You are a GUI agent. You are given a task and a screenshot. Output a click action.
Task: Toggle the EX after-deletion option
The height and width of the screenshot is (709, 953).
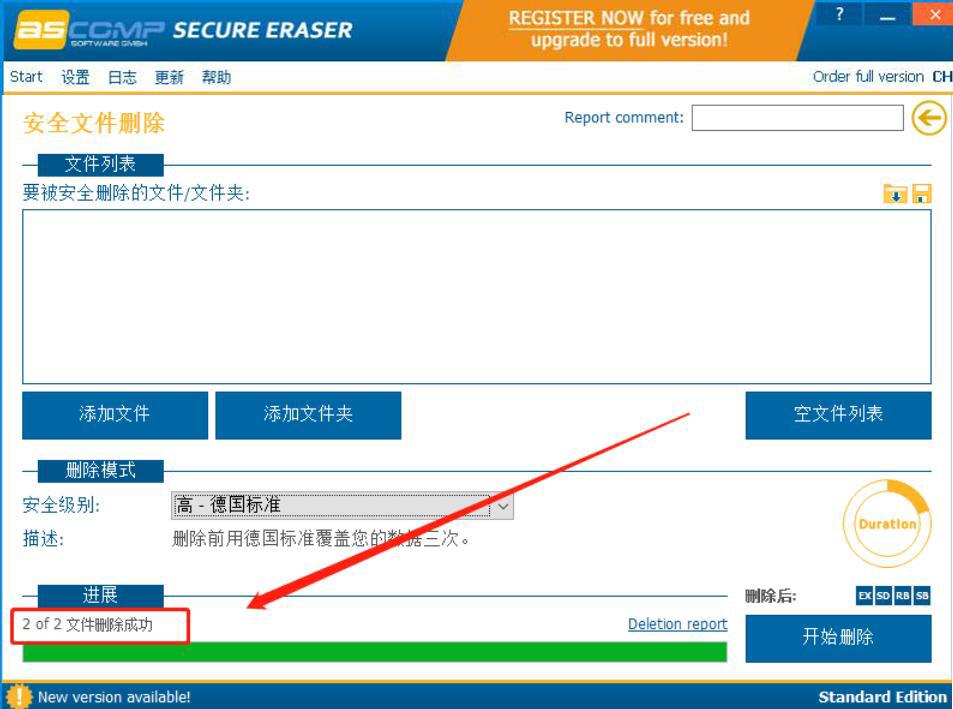click(x=864, y=596)
